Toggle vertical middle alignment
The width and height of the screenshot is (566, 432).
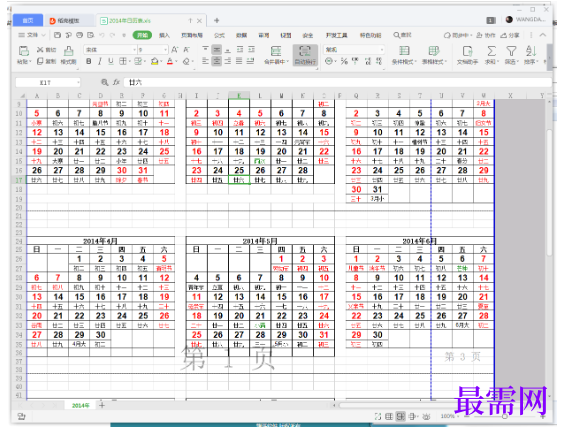coord(216,49)
